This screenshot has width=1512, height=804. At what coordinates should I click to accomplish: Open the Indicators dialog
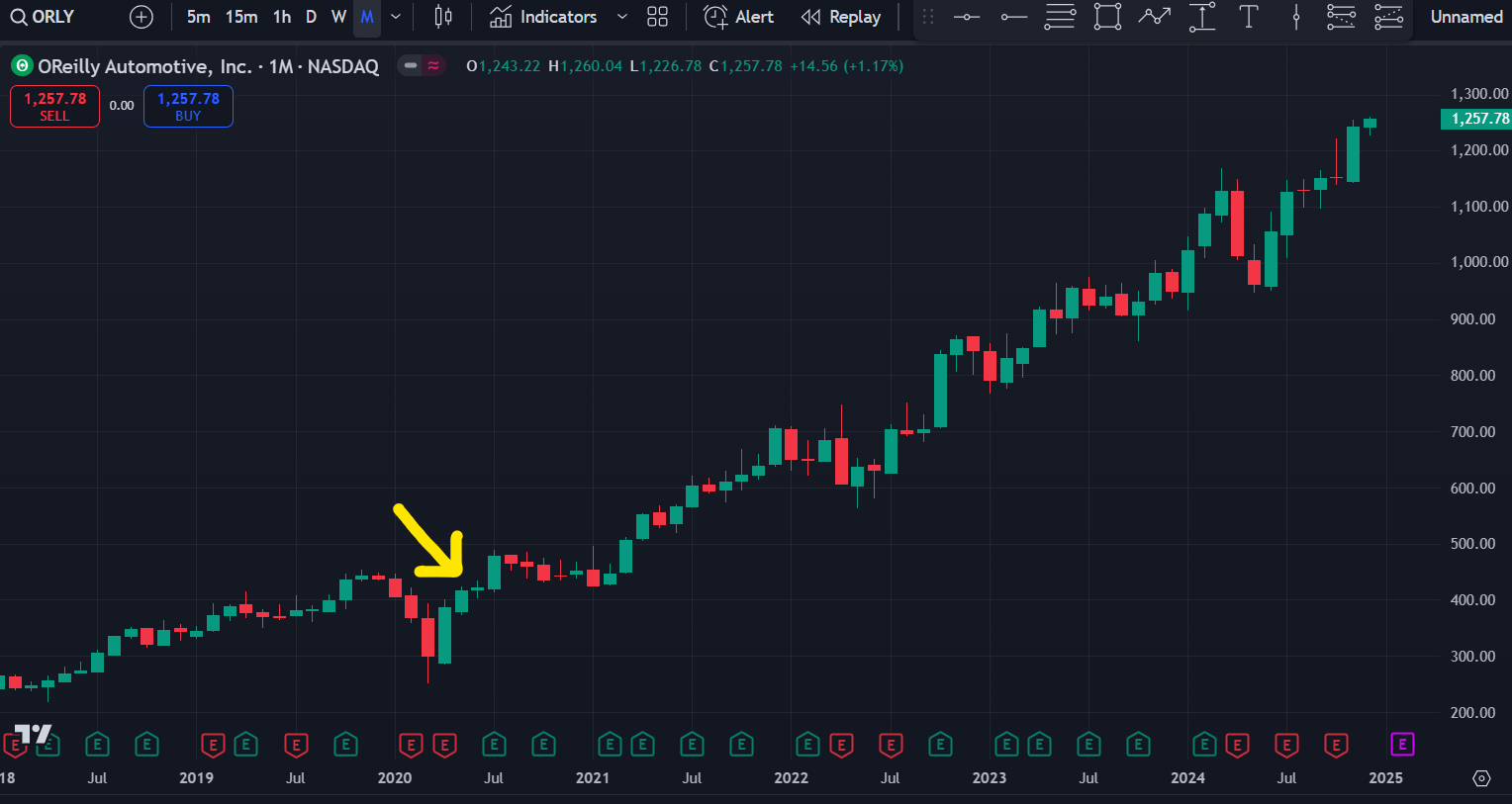point(543,17)
